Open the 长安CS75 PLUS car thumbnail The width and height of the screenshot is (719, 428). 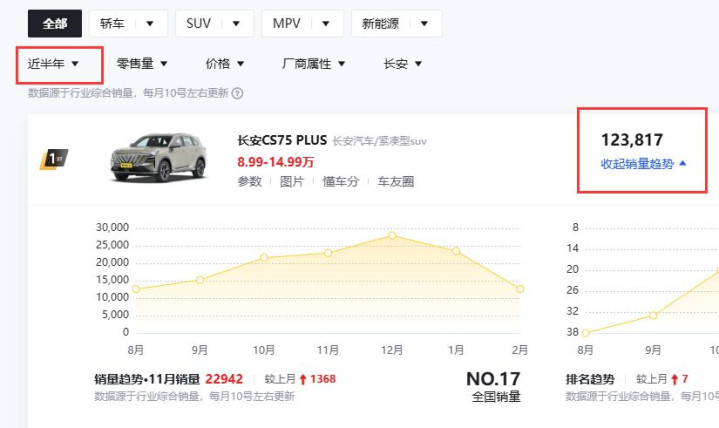[158, 157]
